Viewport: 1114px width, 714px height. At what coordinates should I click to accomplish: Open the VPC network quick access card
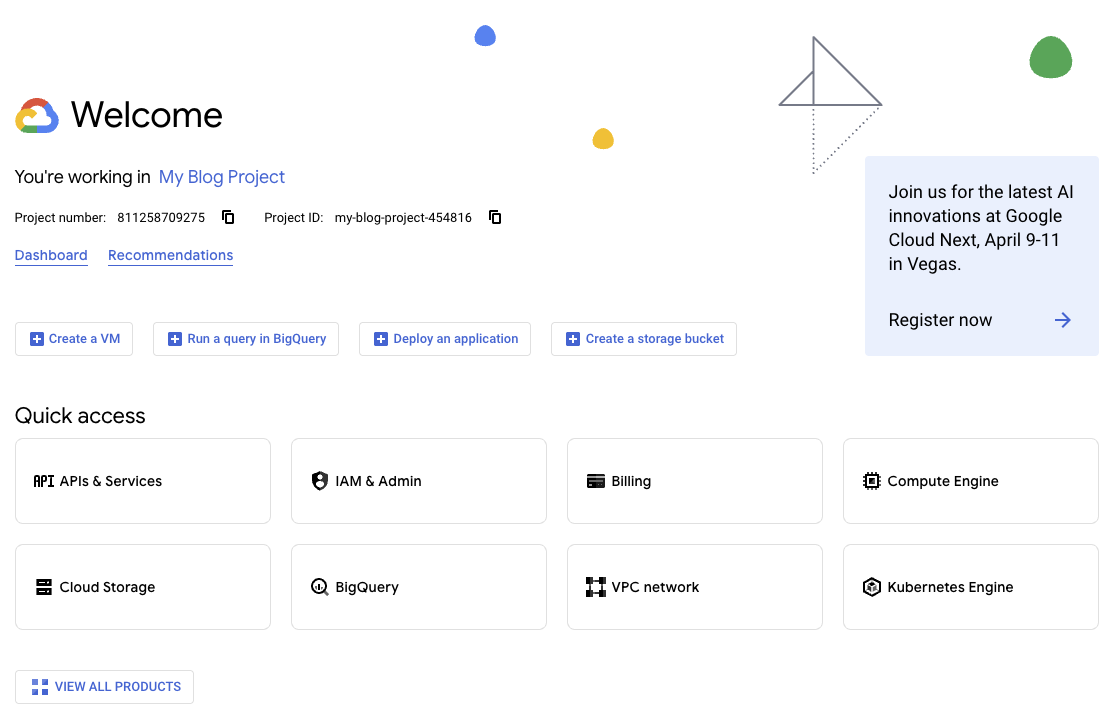point(695,587)
